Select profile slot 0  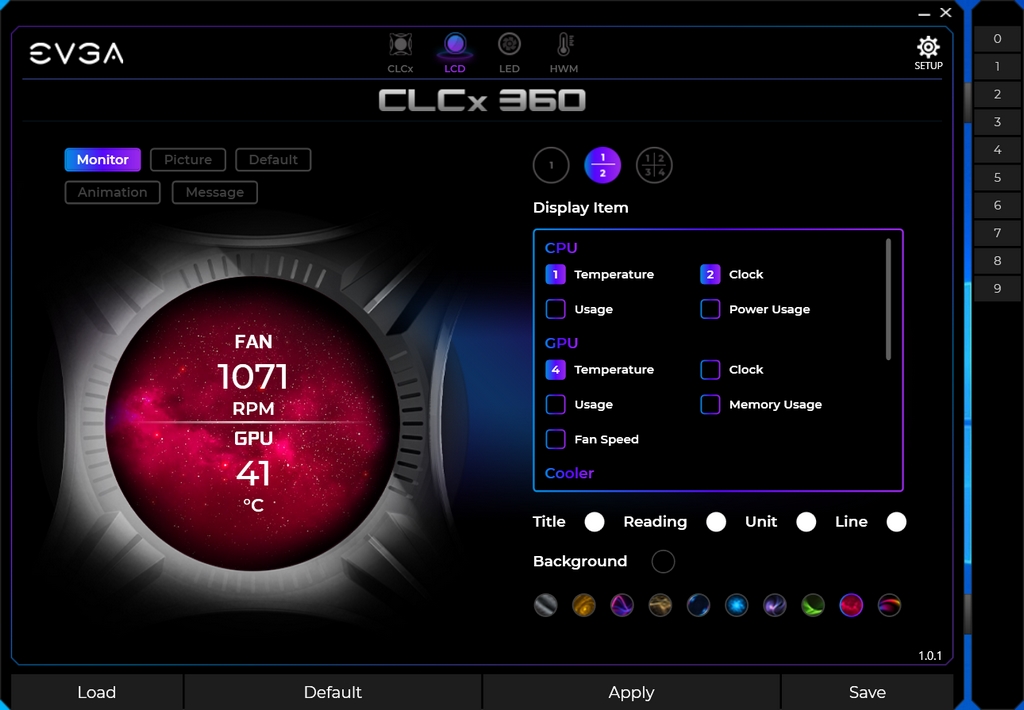tap(997, 39)
